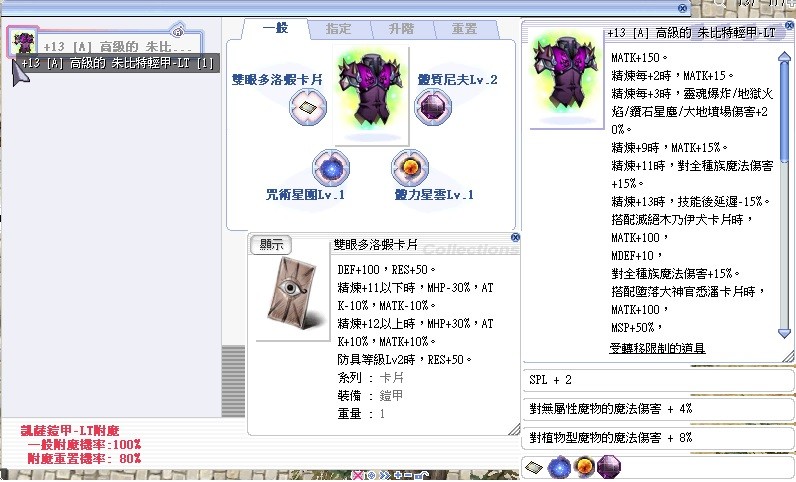
Task: Click the 附魔重置機率: 80% text
Action: [x=84, y=459]
